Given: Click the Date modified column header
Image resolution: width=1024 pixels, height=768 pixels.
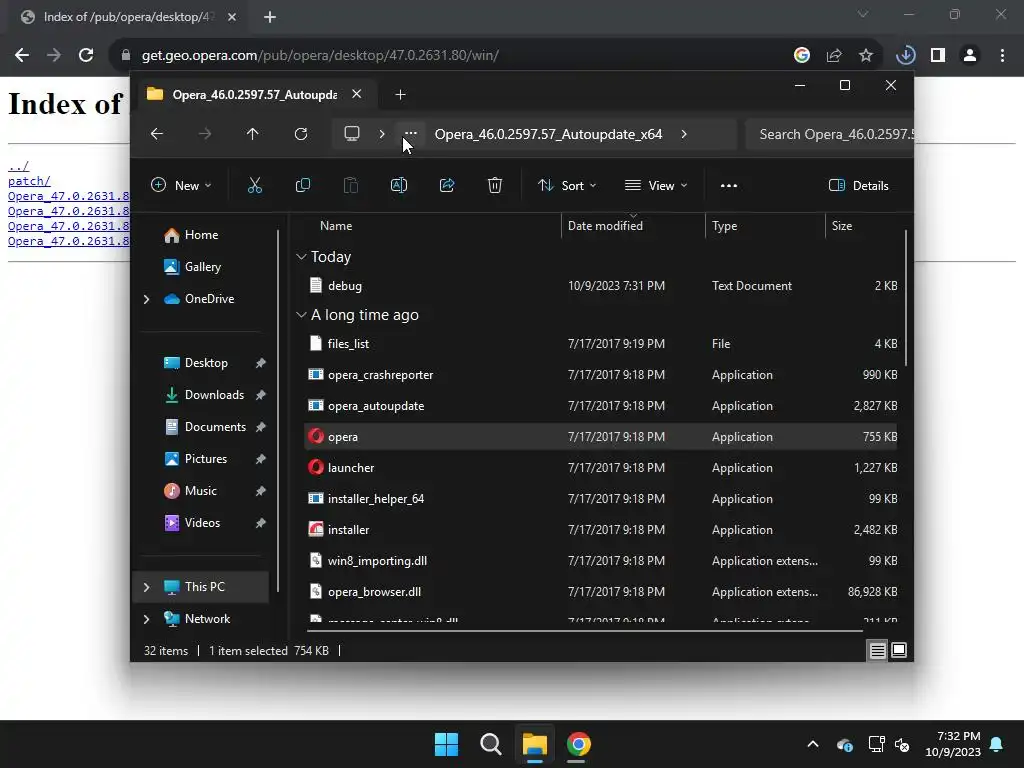Looking at the screenshot, I should click(x=605, y=226).
